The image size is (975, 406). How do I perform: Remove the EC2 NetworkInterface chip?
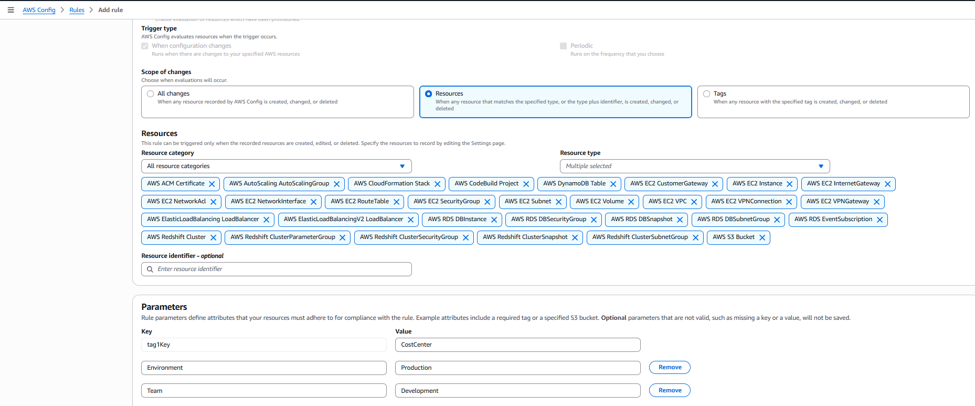(x=313, y=202)
